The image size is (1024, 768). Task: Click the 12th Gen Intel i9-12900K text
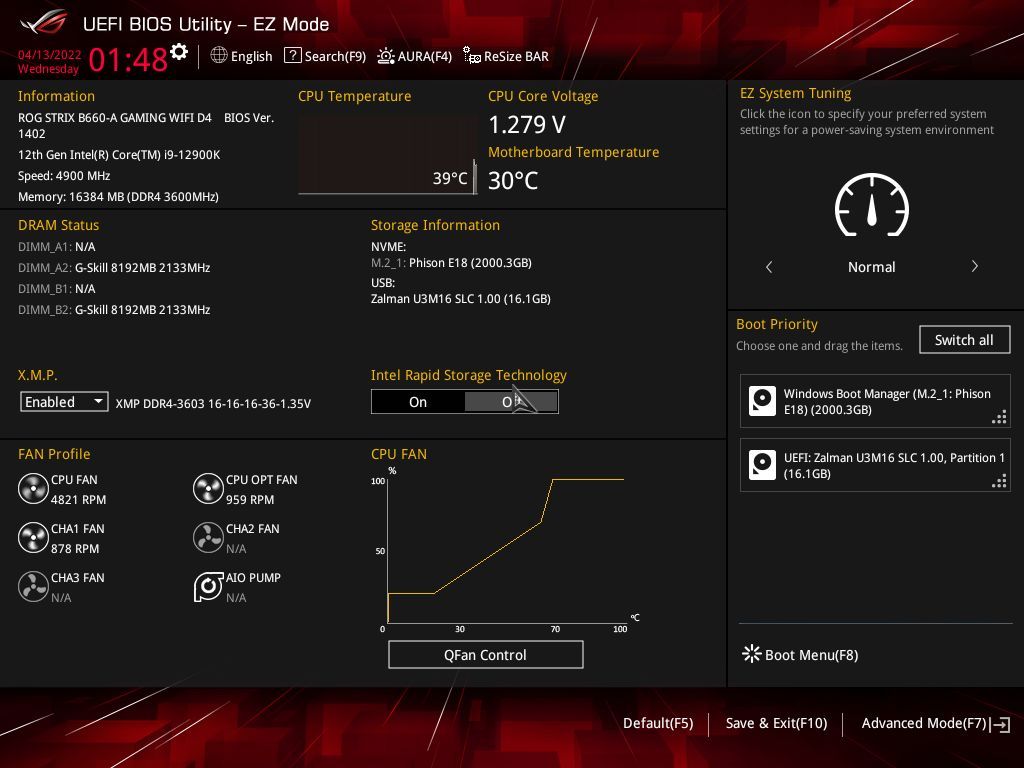point(119,155)
